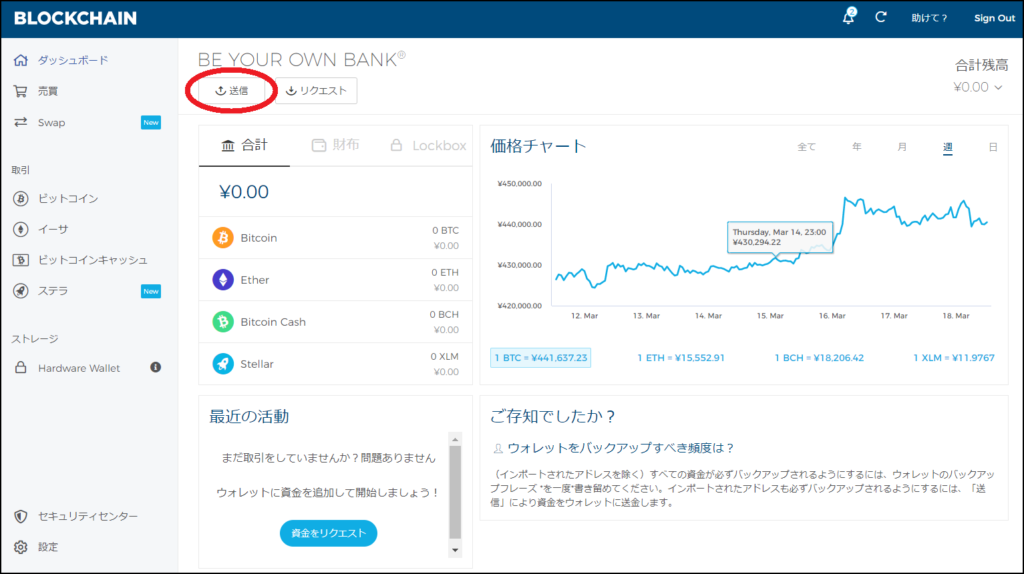The image size is (1024, 574).
Task: Click the イーサ Ethereum sidebar icon
Action: (x=21, y=229)
